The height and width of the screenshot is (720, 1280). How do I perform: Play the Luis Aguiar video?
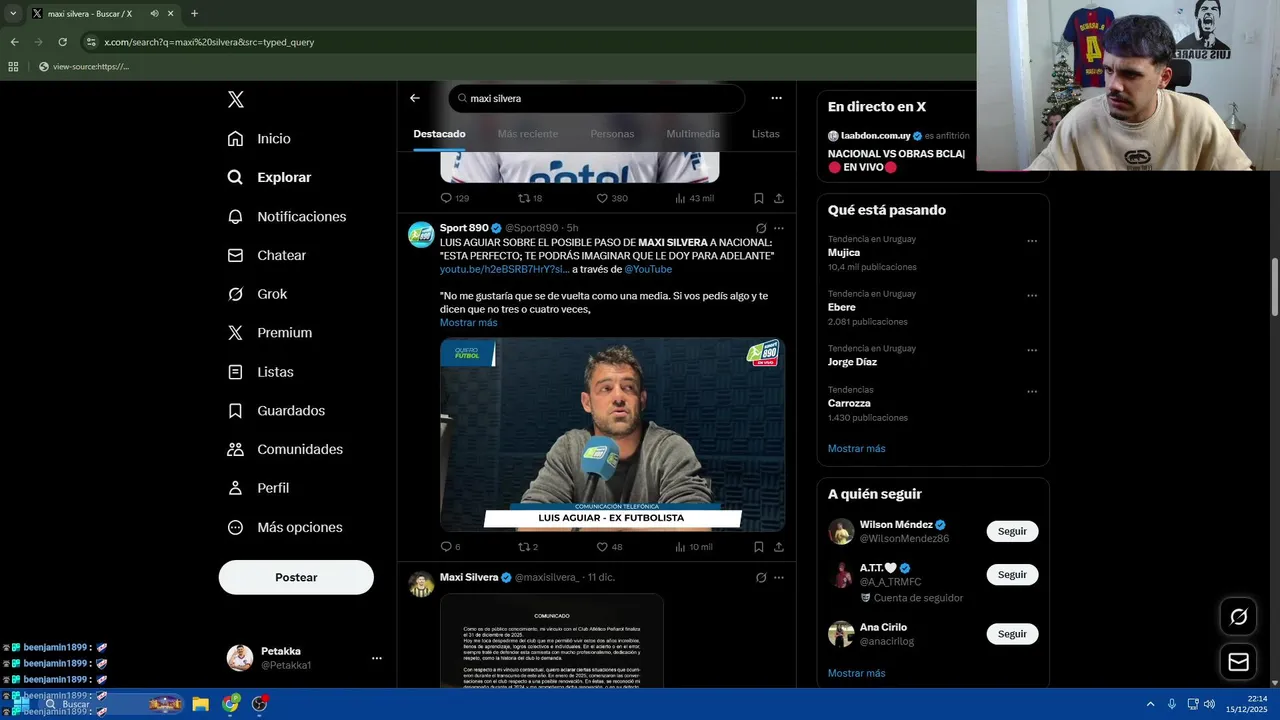click(x=612, y=434)
